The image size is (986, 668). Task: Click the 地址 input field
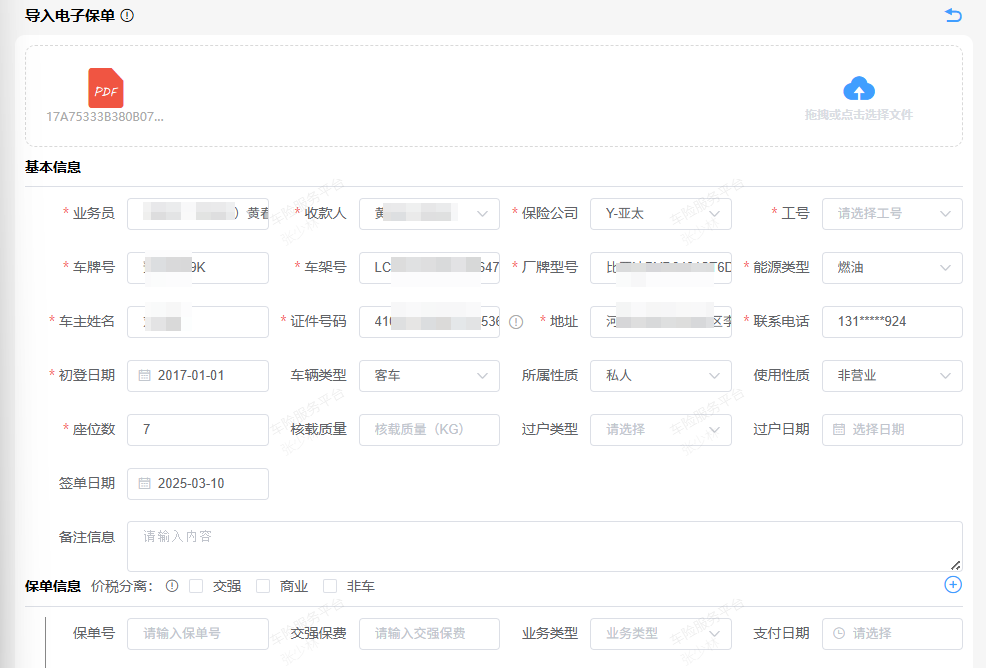[661, 322]
